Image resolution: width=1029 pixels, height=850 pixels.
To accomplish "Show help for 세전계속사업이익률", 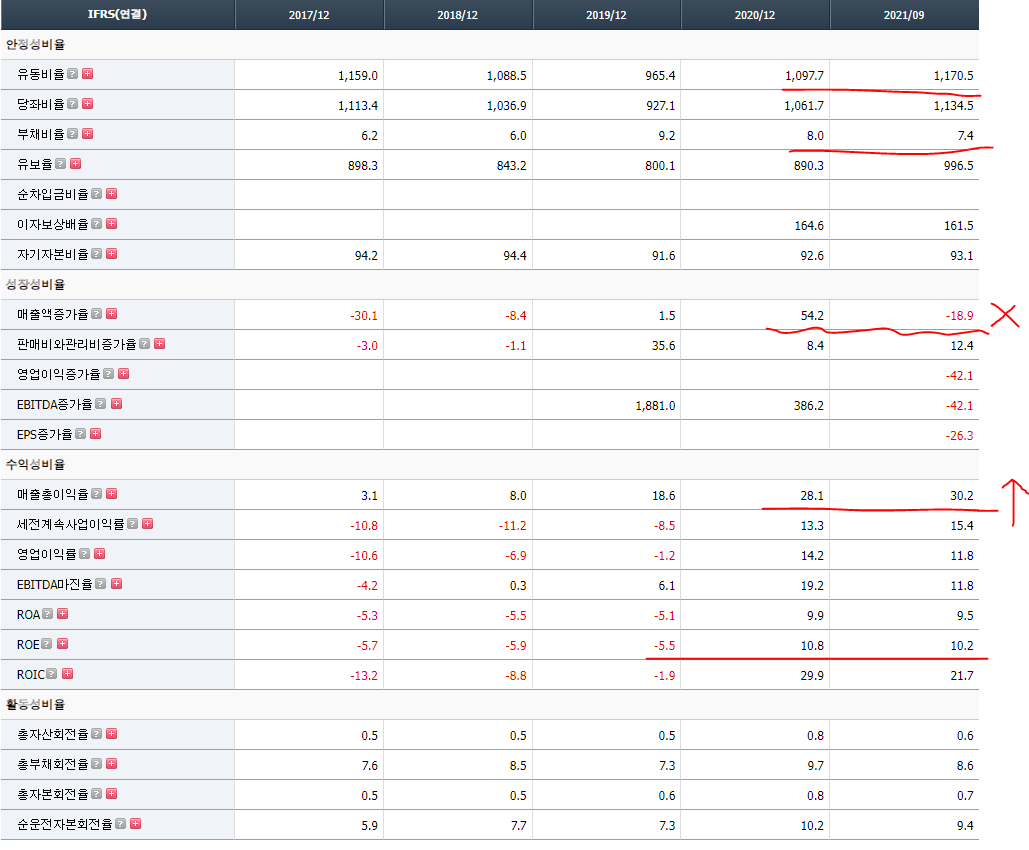I will click(x=133, y=524).
